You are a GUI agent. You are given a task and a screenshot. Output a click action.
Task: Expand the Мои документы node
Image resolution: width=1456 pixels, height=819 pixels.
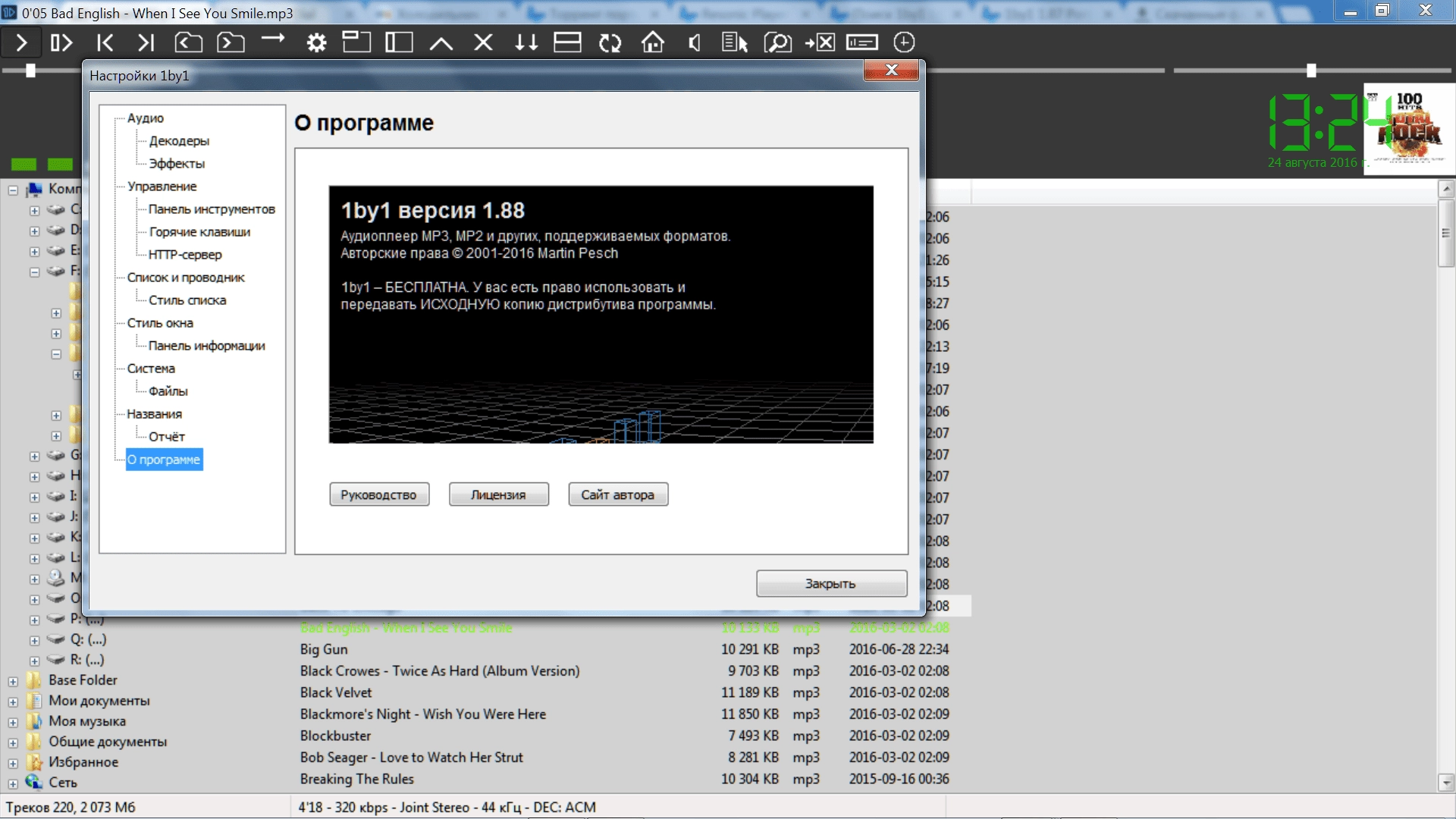13,702
